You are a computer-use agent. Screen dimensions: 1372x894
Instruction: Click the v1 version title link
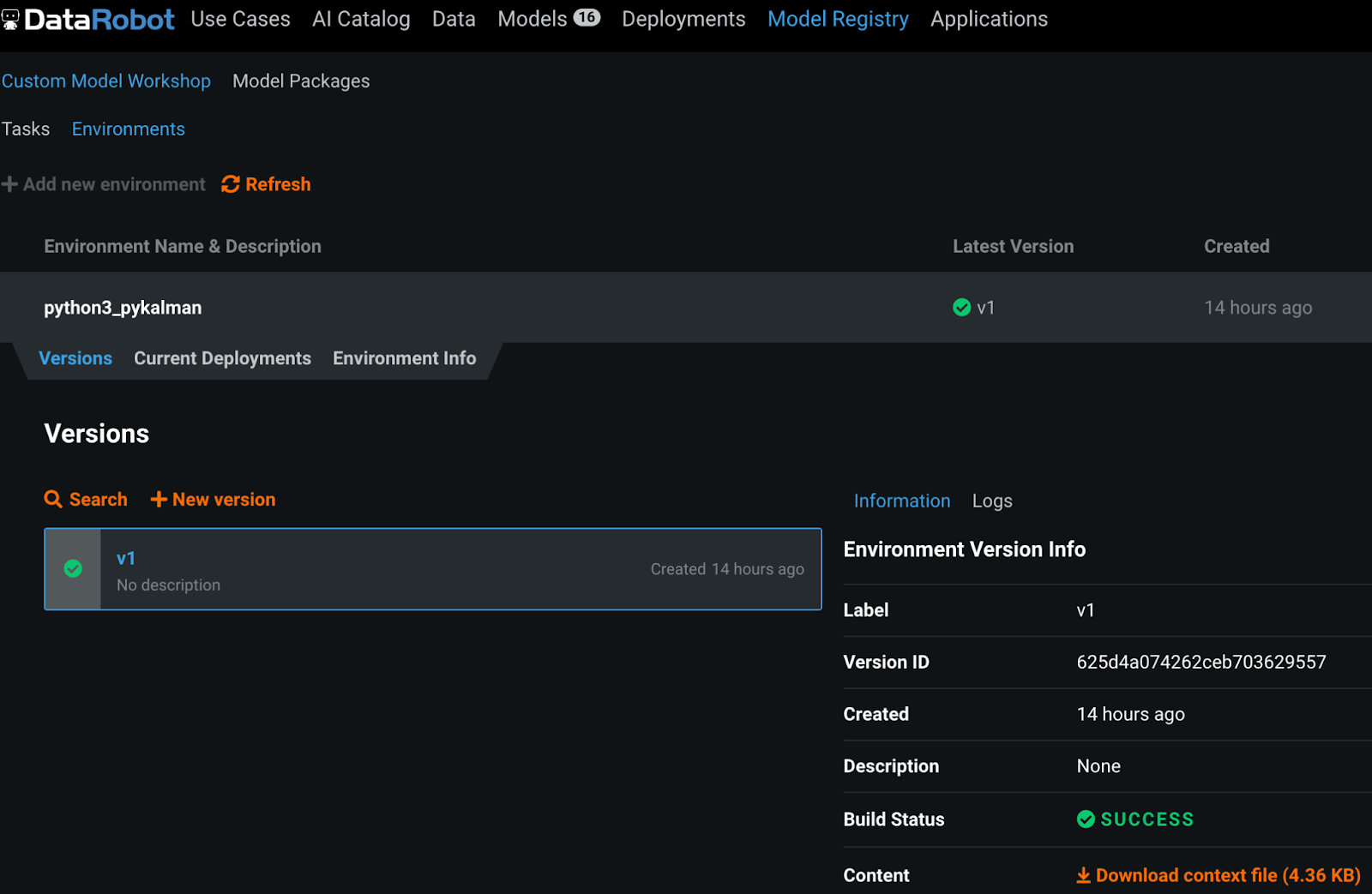[126, 558]
